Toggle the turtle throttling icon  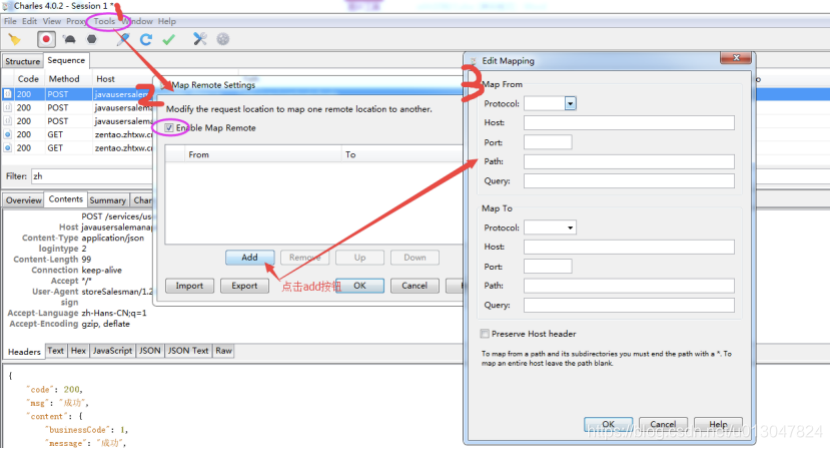coord(70,39)
